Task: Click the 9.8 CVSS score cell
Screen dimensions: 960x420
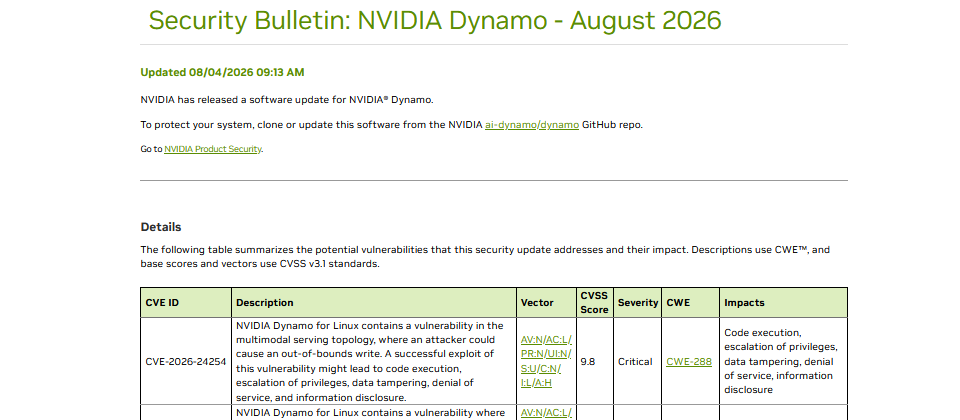Action: click(x=594, y=361)
